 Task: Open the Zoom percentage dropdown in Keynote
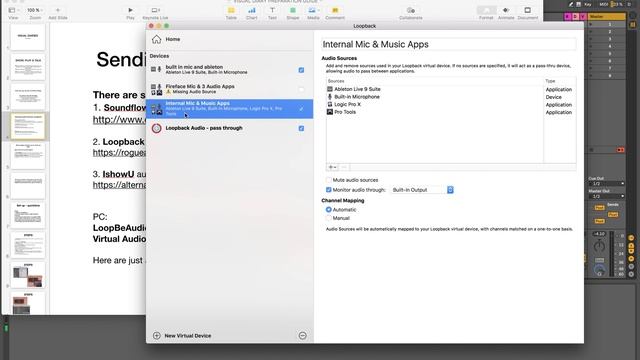coord(35,13)
